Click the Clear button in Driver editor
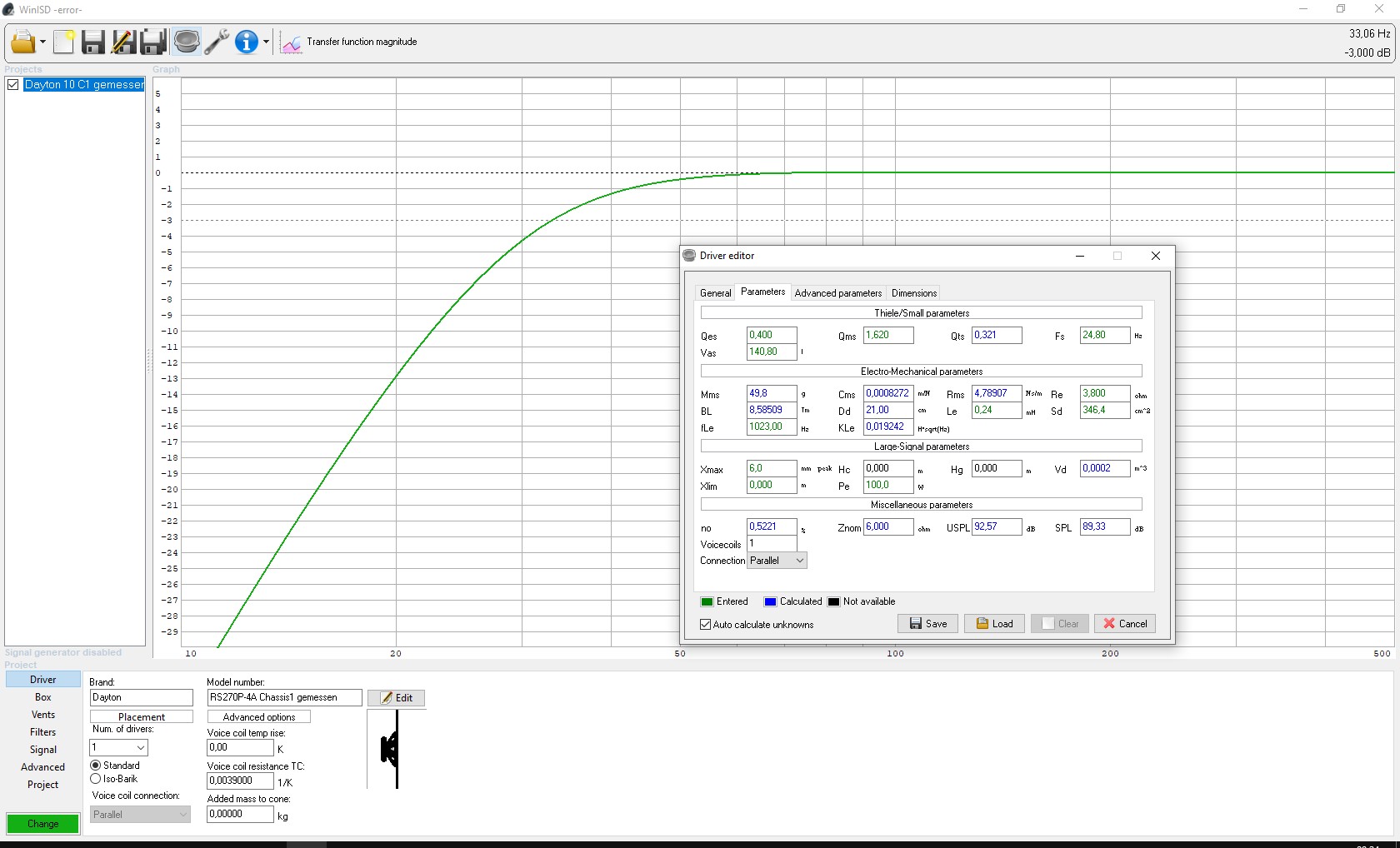This screenshot has height=848, width=1400. (1060, 624)
